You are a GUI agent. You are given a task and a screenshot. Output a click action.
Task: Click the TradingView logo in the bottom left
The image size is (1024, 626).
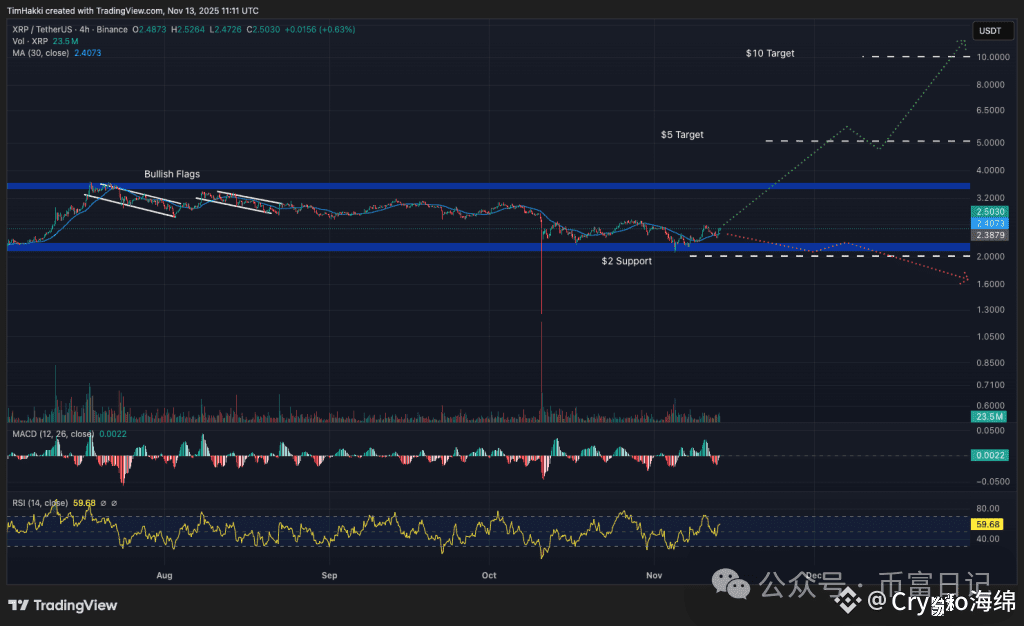(x=62, y=605)
